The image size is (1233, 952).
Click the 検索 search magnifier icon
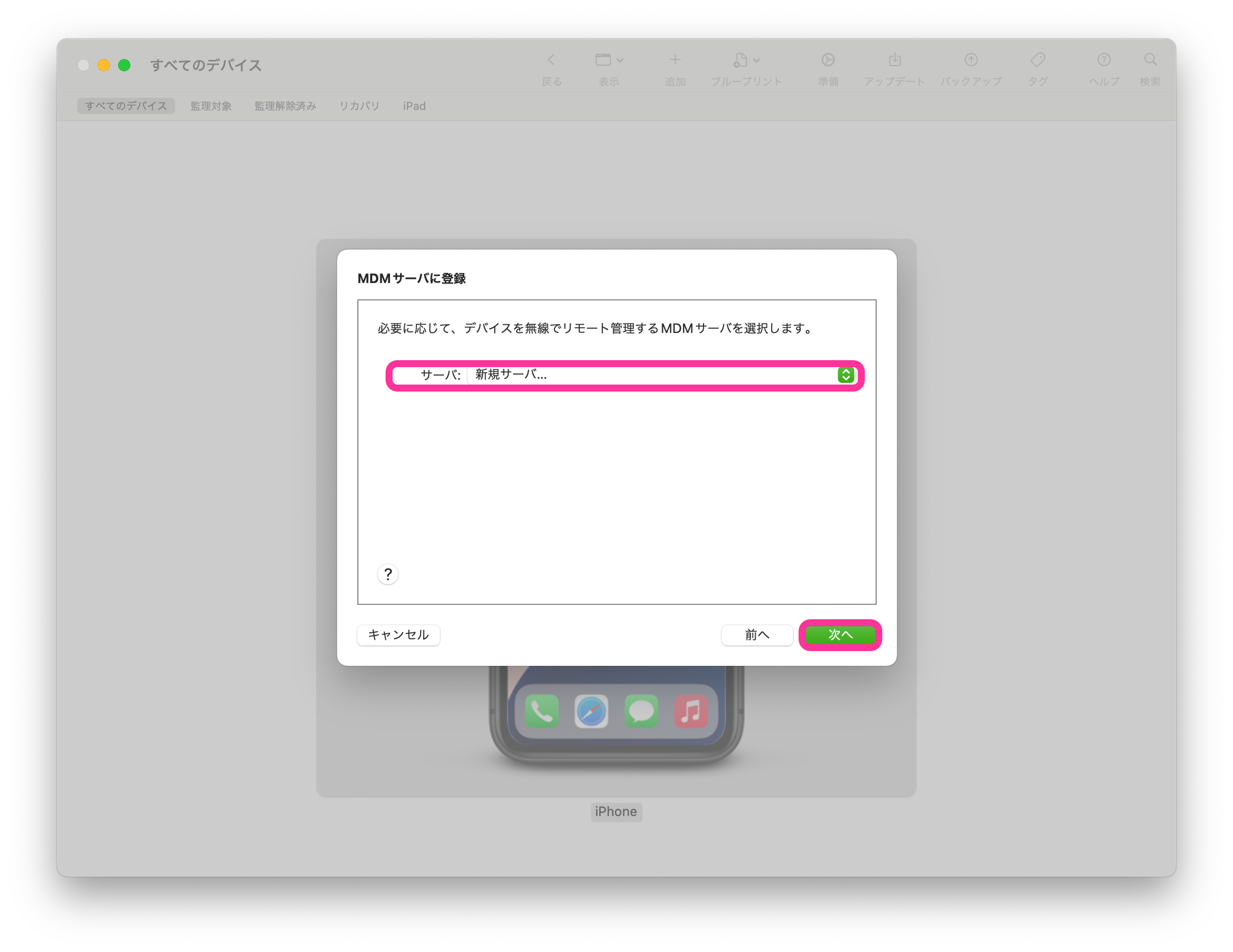1149,60
